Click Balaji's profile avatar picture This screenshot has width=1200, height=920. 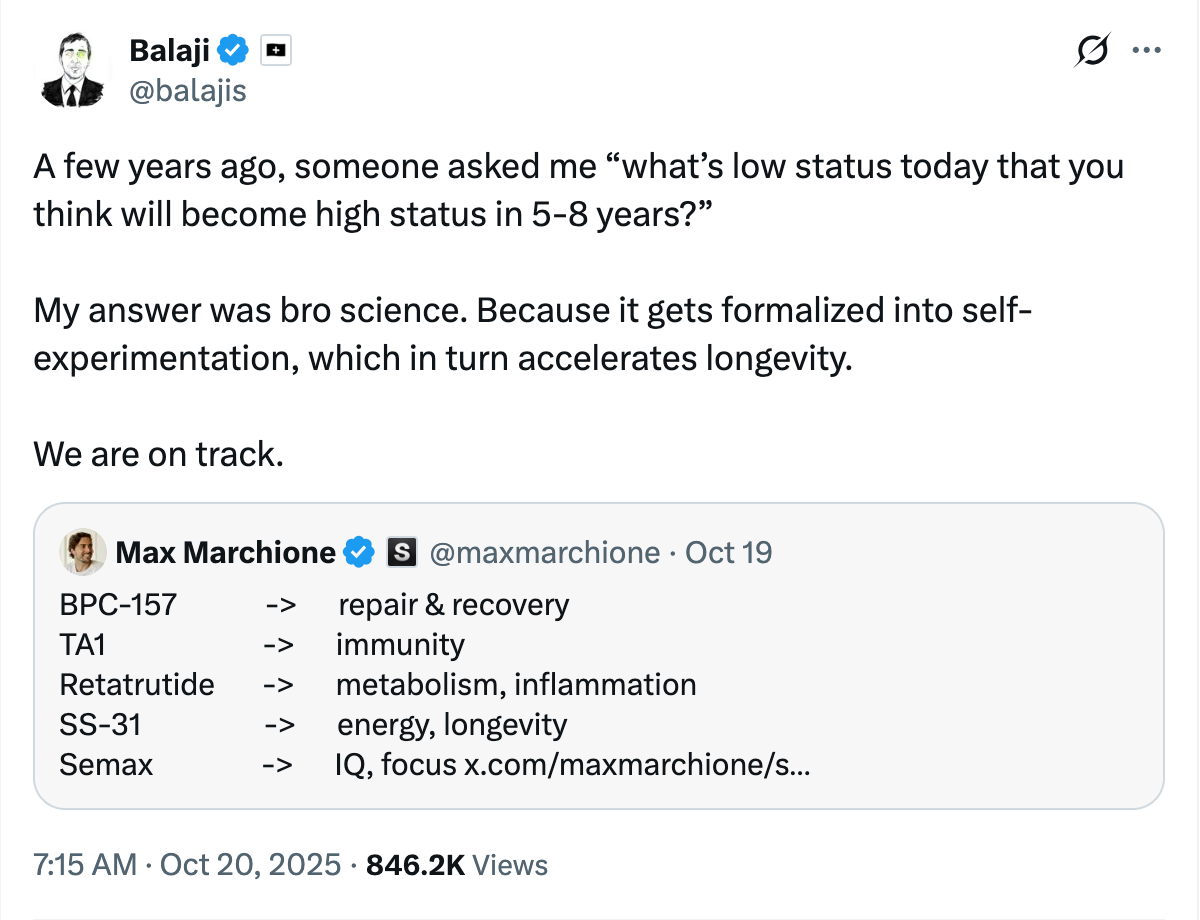(73, 69)
